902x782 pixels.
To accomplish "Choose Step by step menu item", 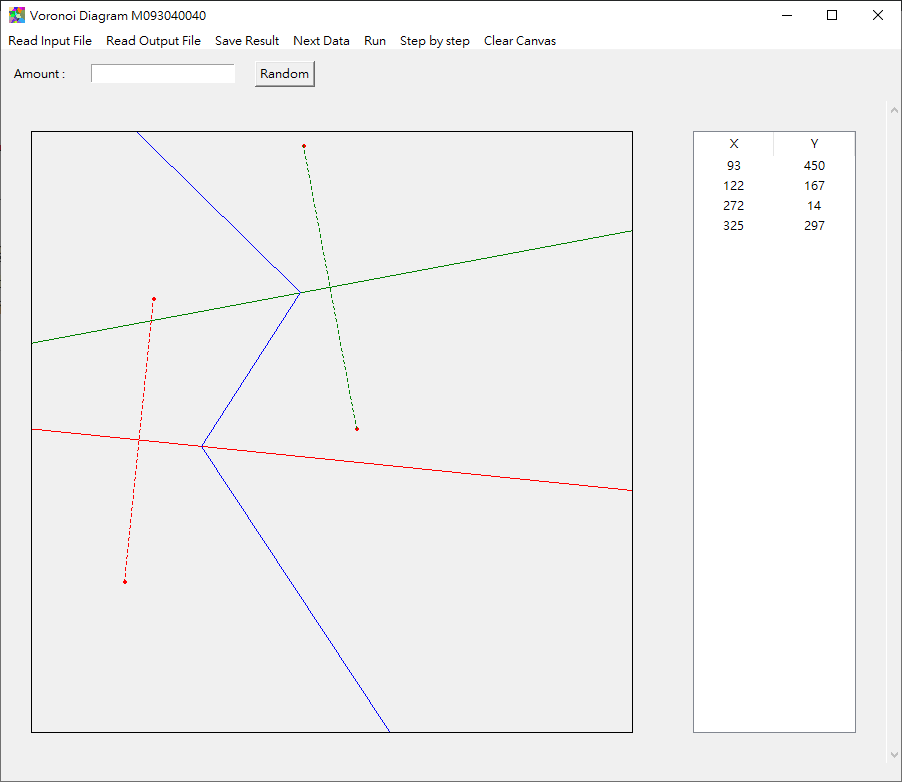I will pos(434,41).
